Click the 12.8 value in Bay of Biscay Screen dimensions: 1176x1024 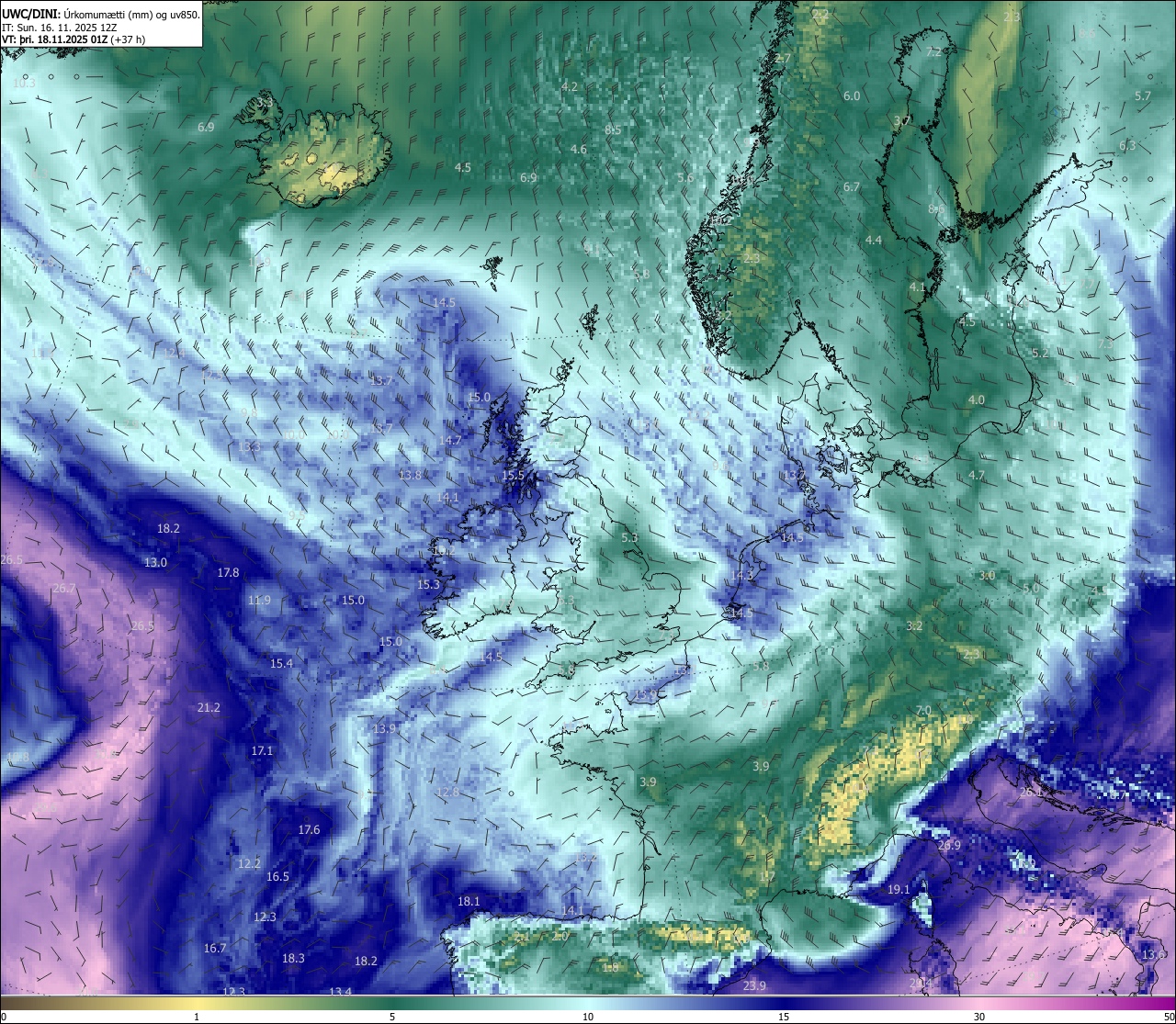pos(447,792)
